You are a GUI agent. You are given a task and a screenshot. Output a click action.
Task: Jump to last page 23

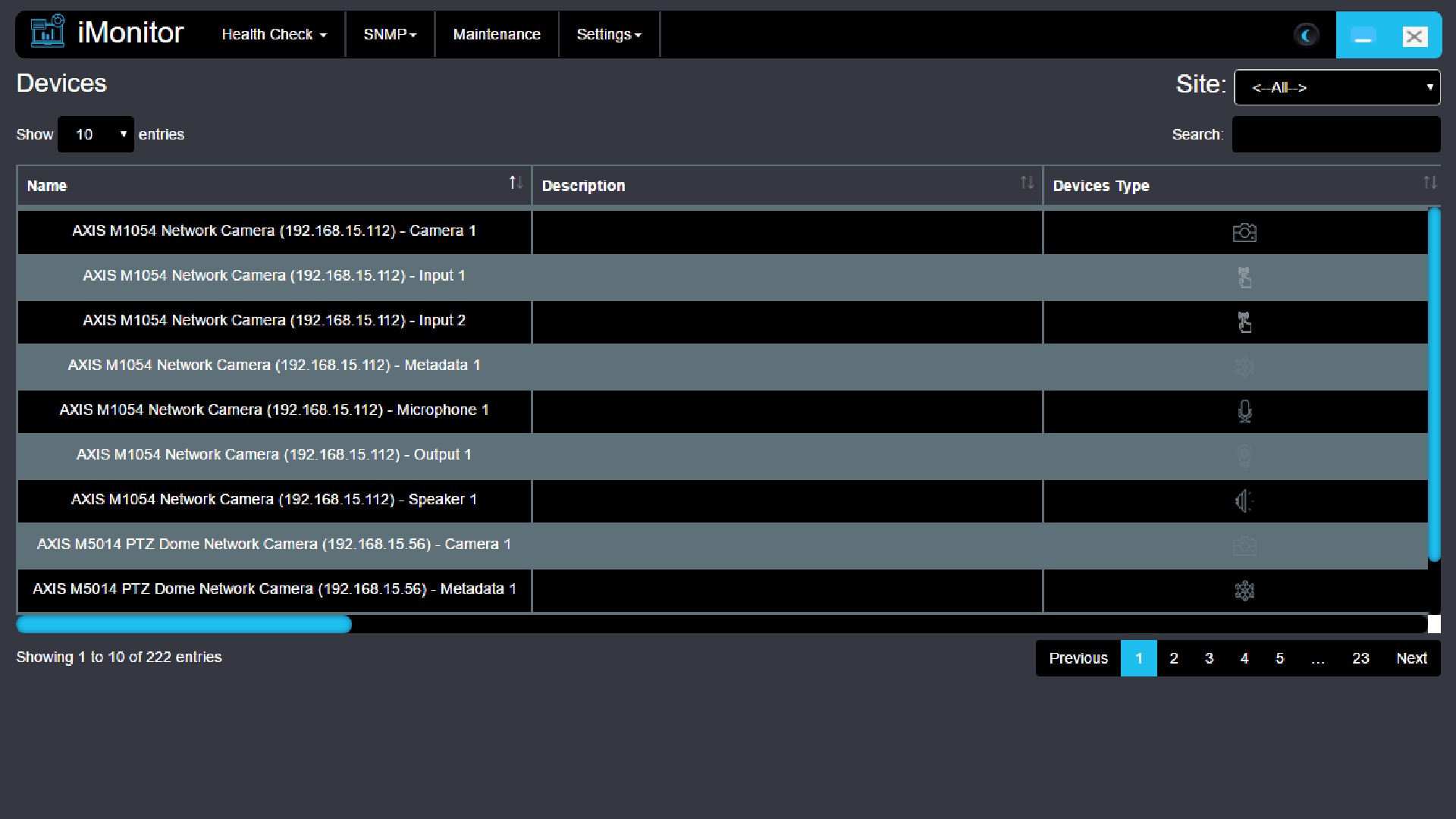pyautogui.click(x=1360, y=658)
